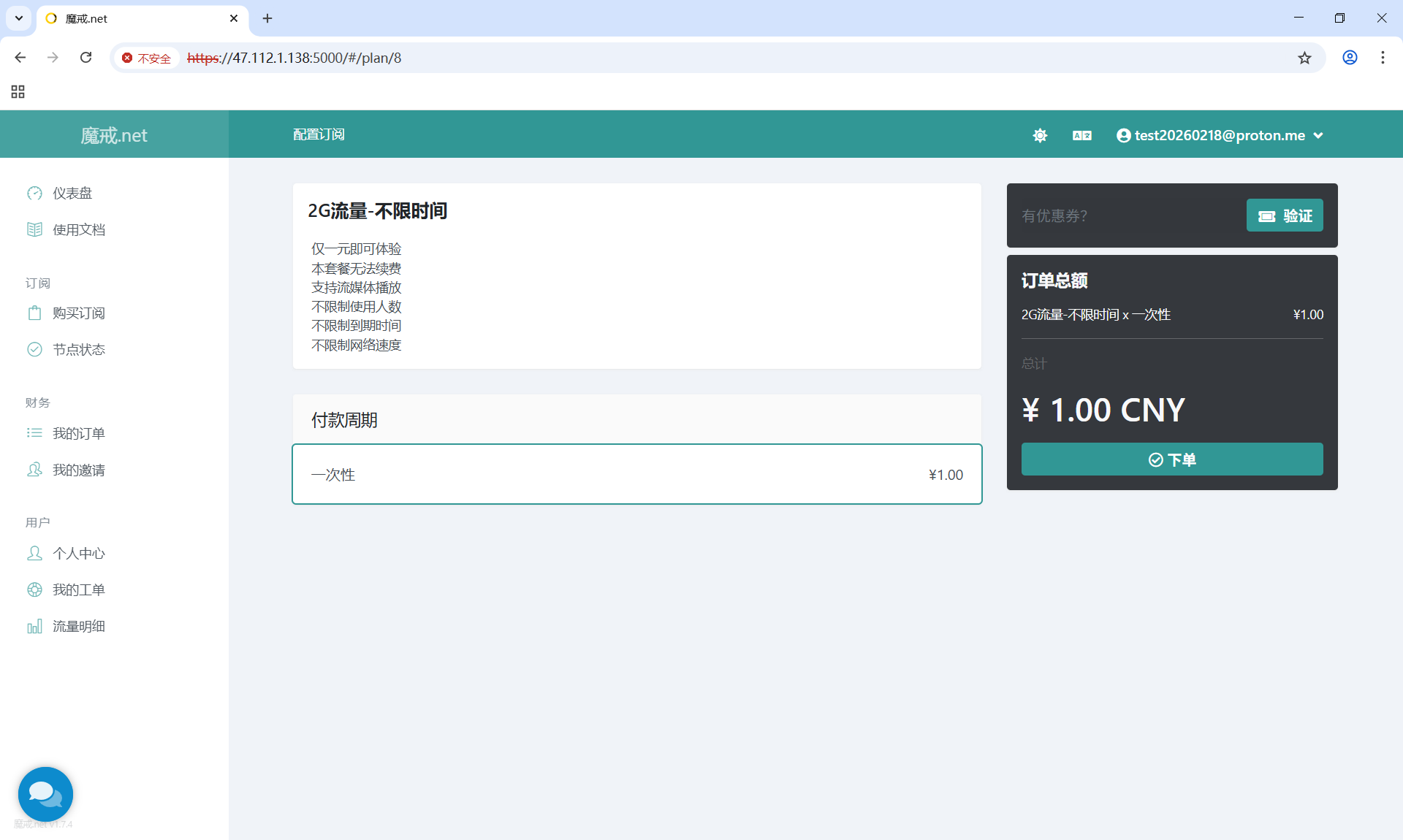Expand the test20260218@proton.me account dropdown

[x=1220, y=135]
